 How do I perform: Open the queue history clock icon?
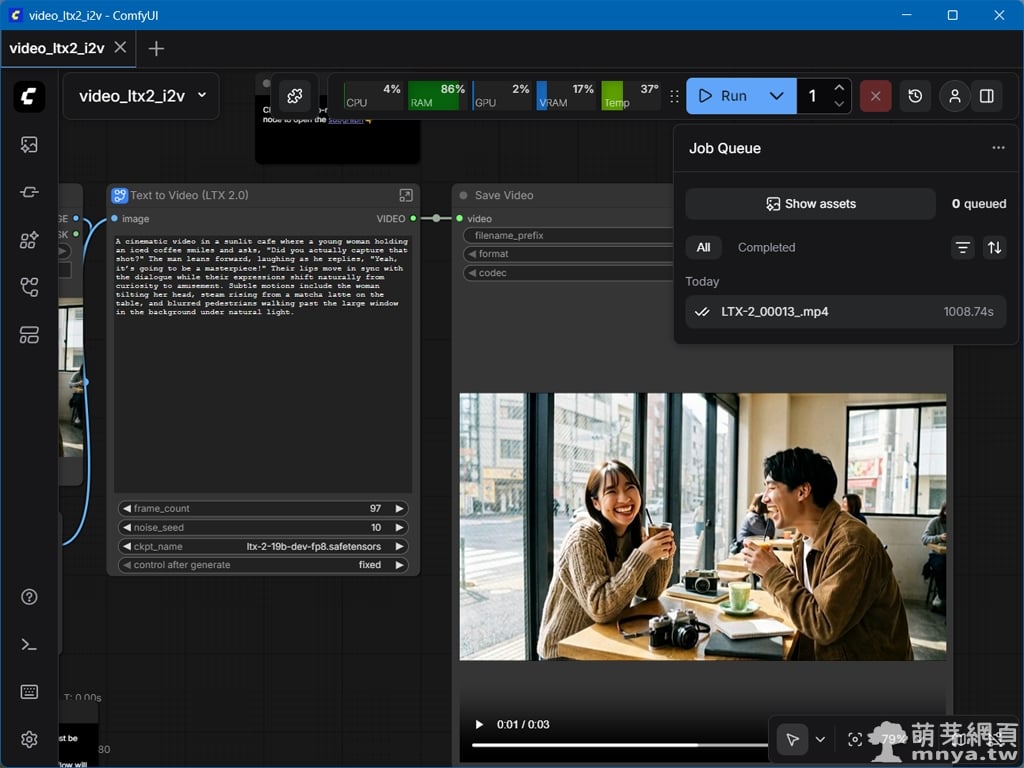click(915, 96)
